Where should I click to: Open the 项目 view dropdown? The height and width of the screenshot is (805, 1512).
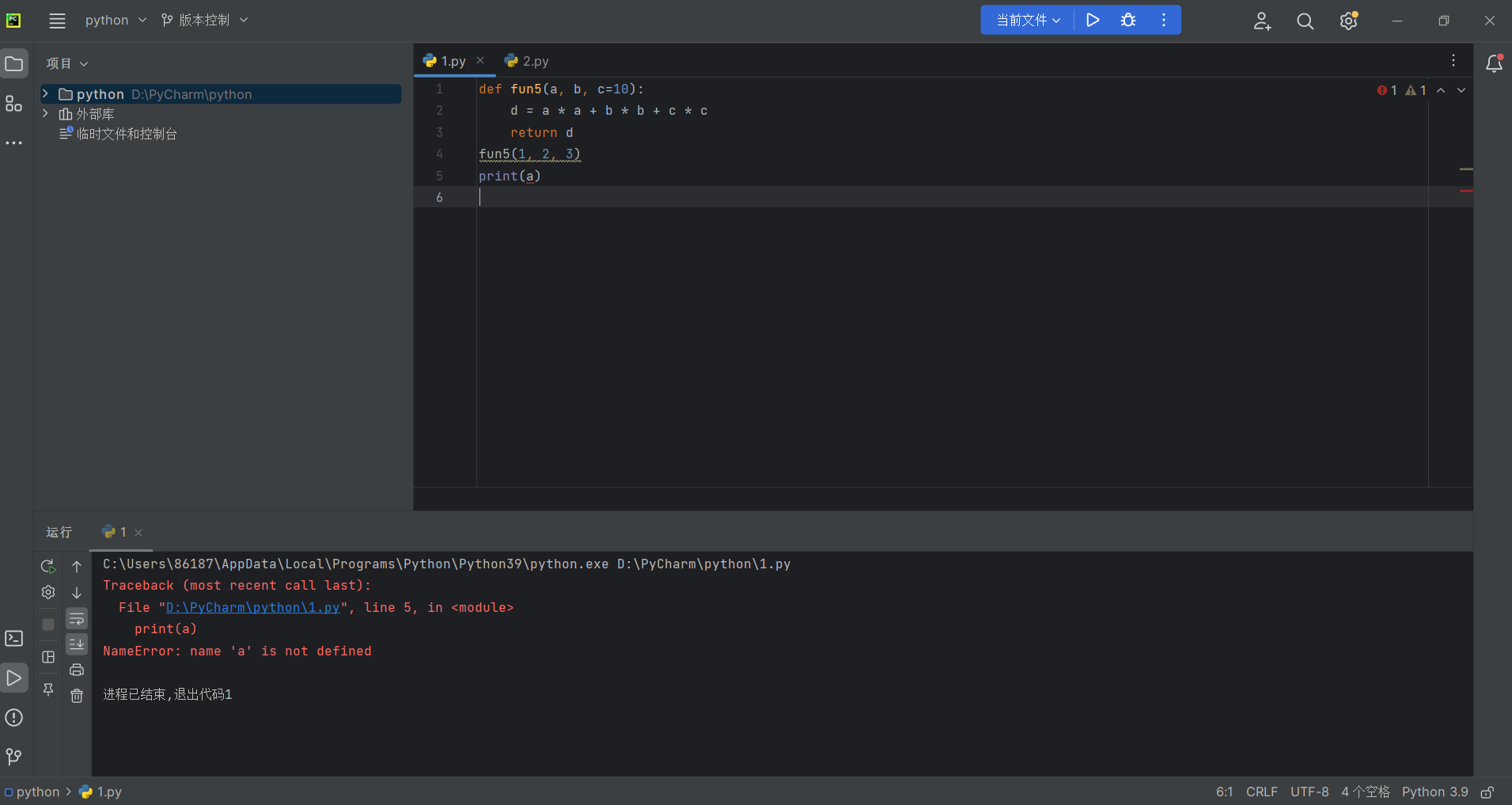click(x=67, y=63)
